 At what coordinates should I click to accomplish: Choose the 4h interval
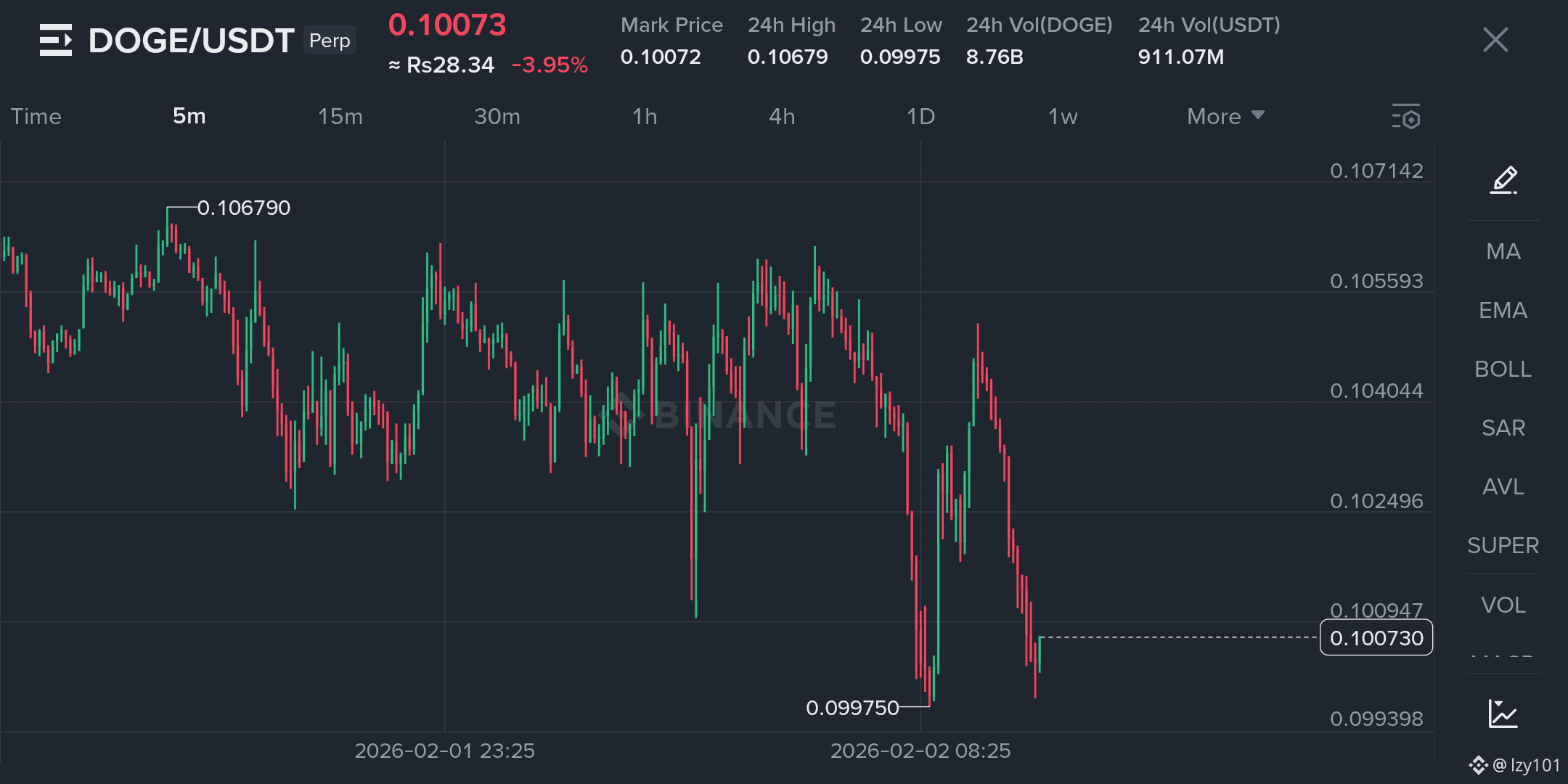click(782, 116)
